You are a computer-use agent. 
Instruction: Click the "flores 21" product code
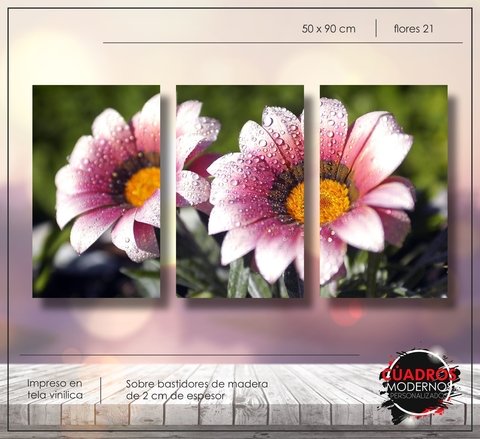tap(413, 29)
